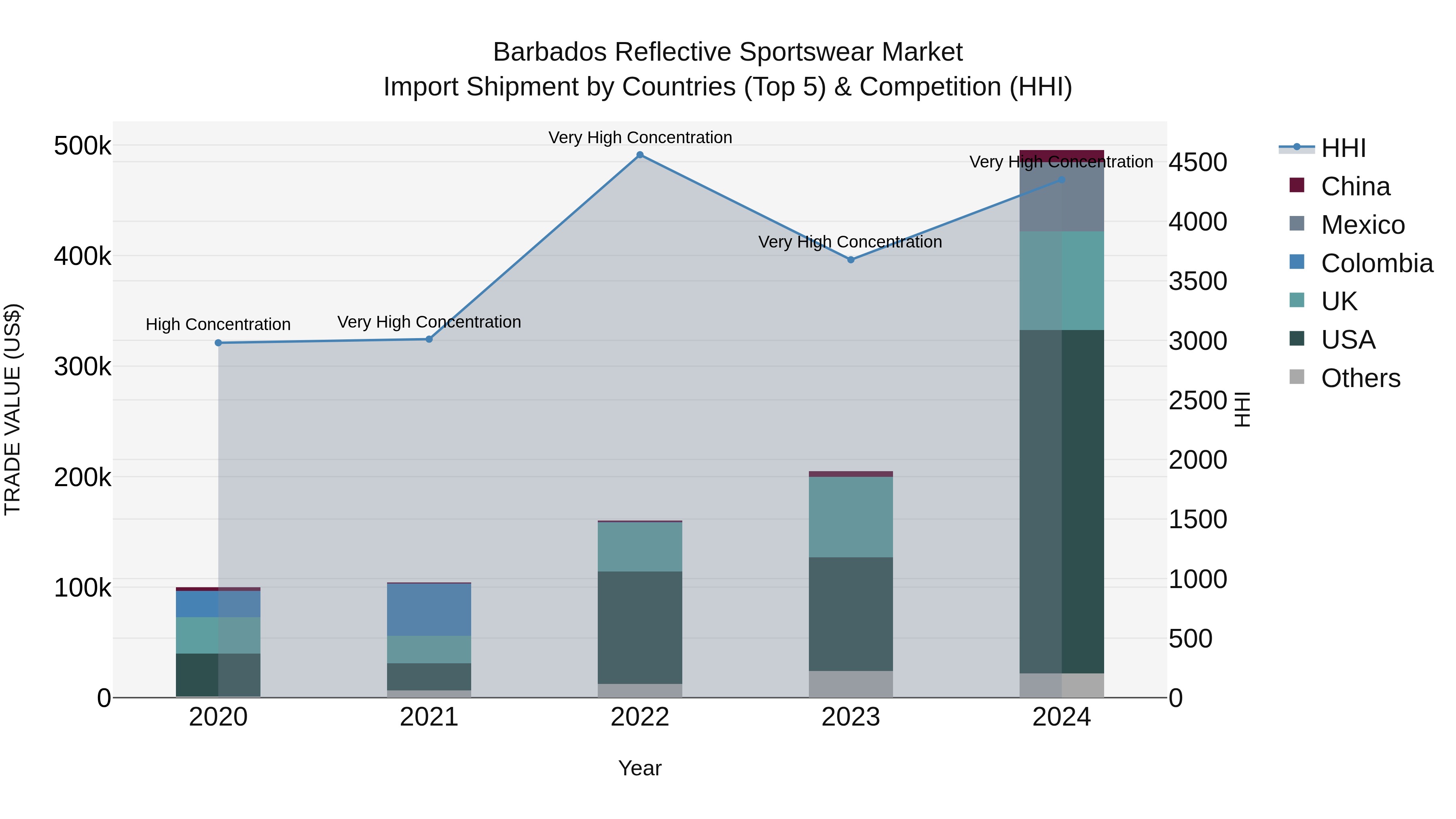Click 'Very High Concentration' annotation near 2021
Viewport: 1456px width, 819px height.
click(429, 322)
